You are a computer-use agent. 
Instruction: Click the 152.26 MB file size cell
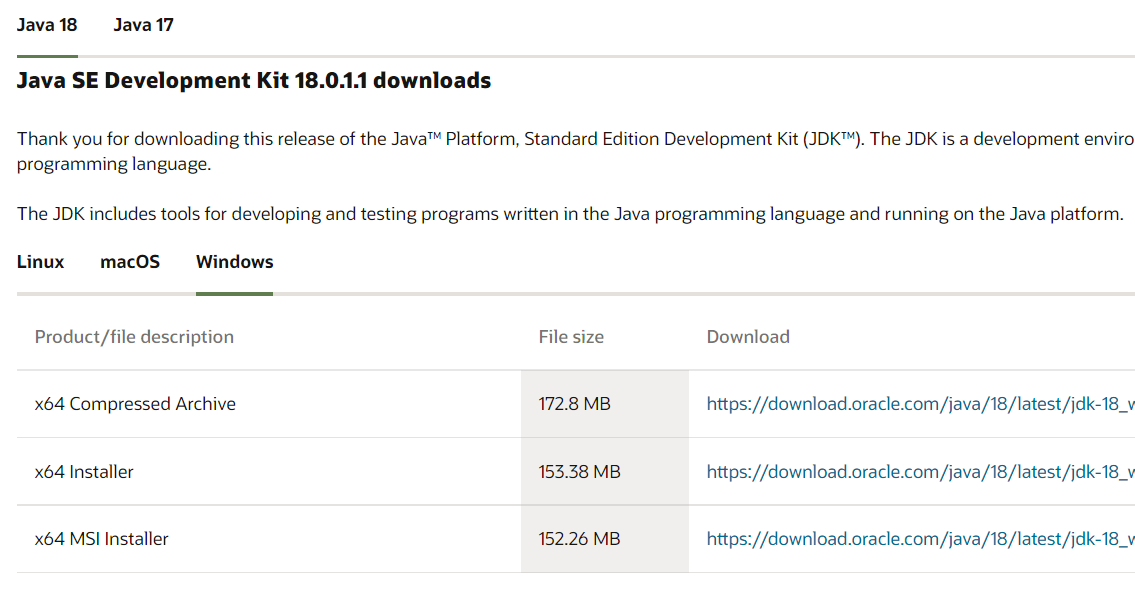[x=579, y=538]
